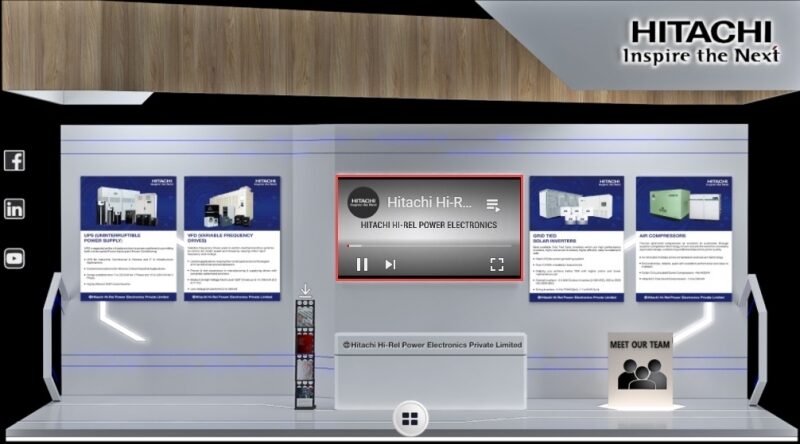Open the Air Compressors poster
The height and width of the screenshot is (444, 800).
684,239
